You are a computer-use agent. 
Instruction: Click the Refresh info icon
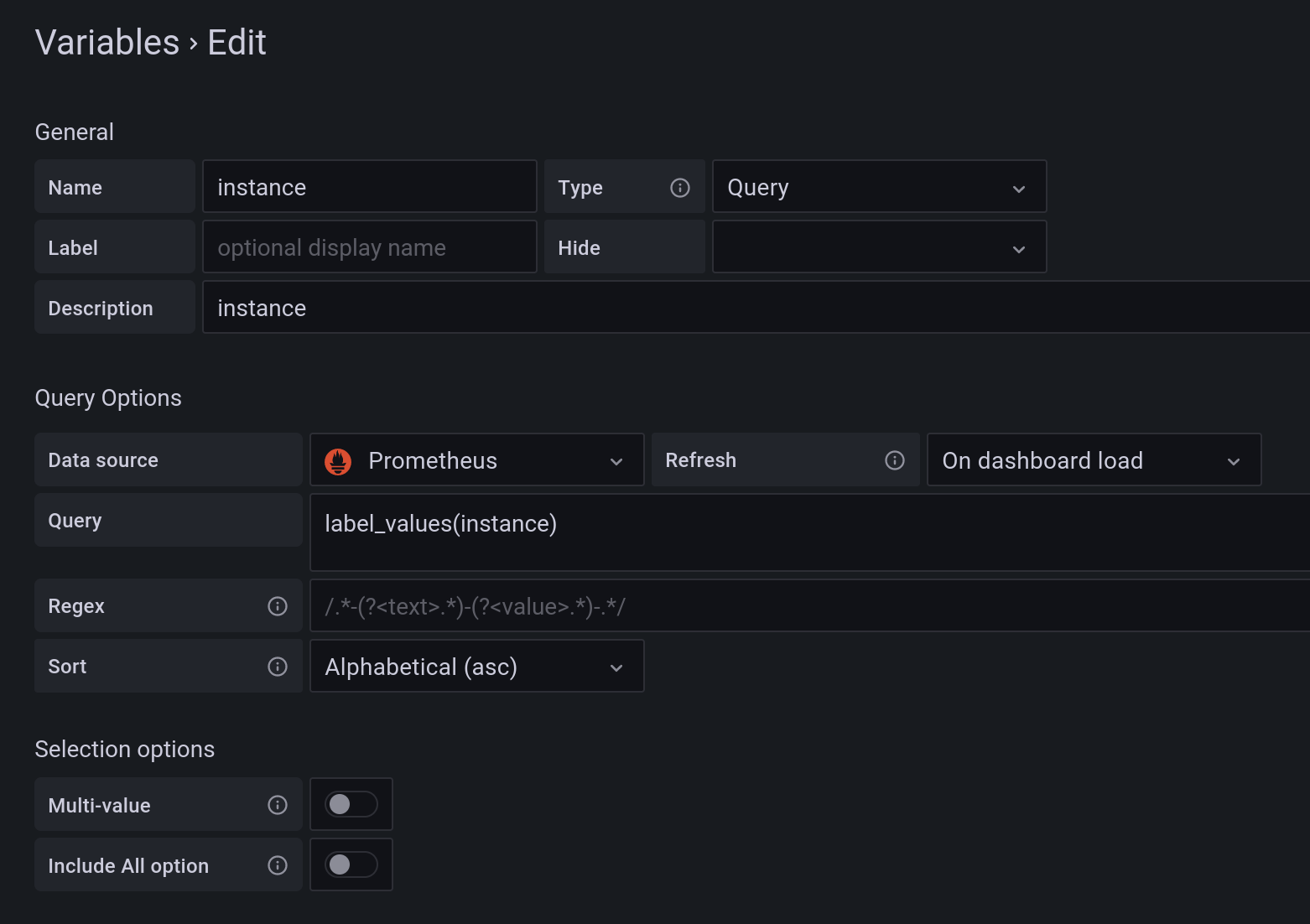(894, 459)
